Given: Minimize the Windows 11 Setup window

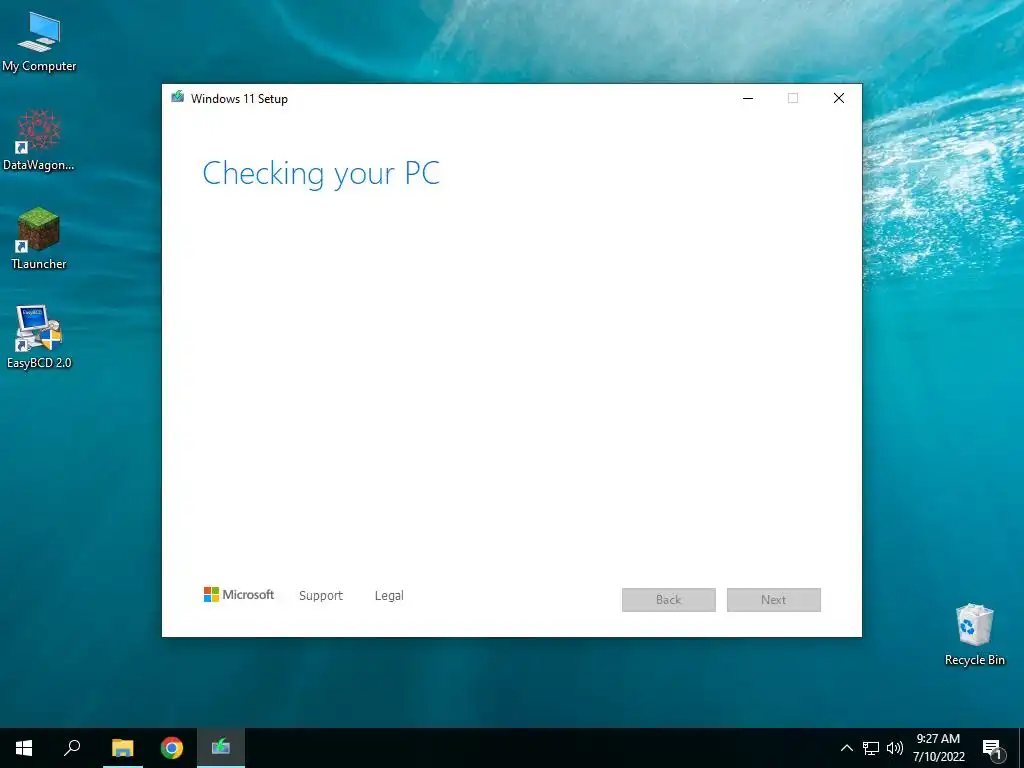Looking at the screenshot, I should [x=748, y=98].
